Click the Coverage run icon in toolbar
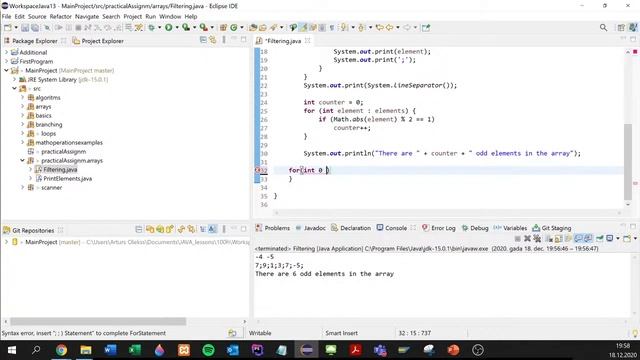The width and height of the screenshot is (640, 360). click(x=186, y=27)
